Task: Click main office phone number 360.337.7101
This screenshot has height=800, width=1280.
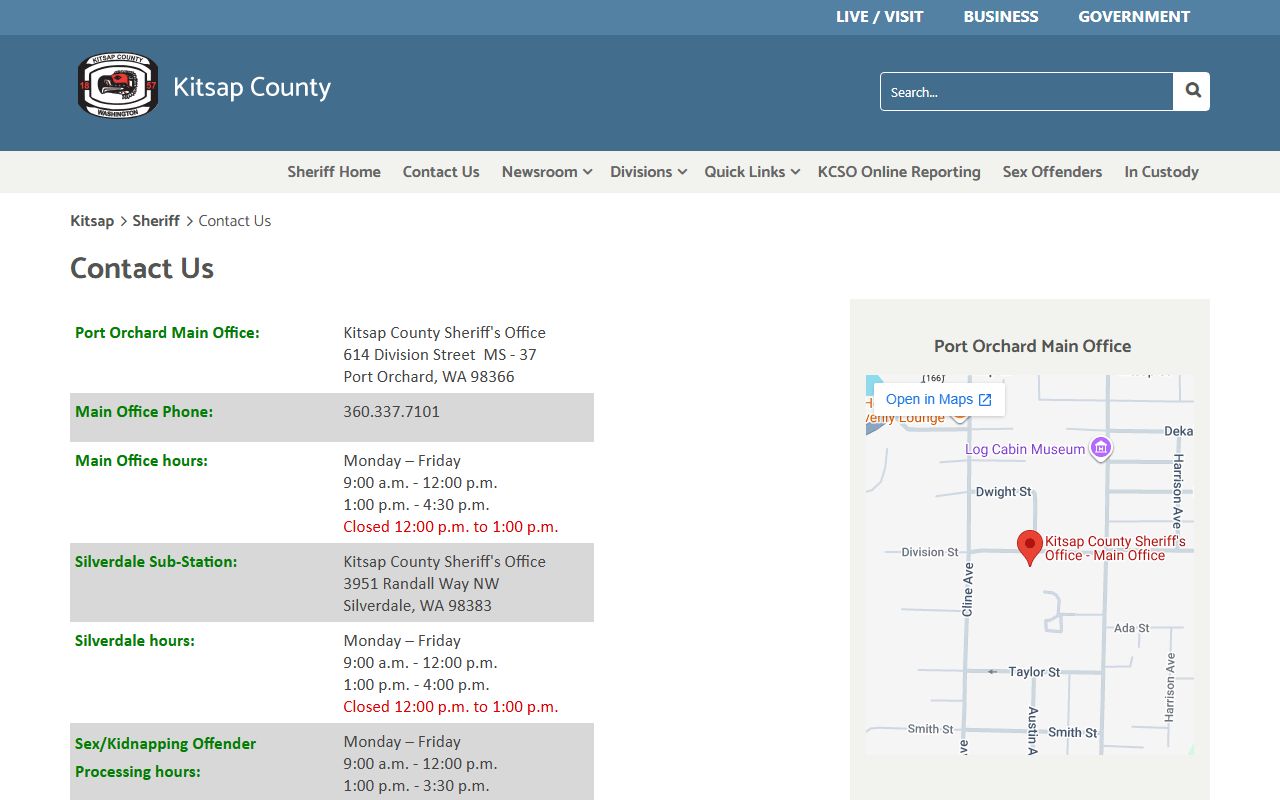Action: [391, 411]
